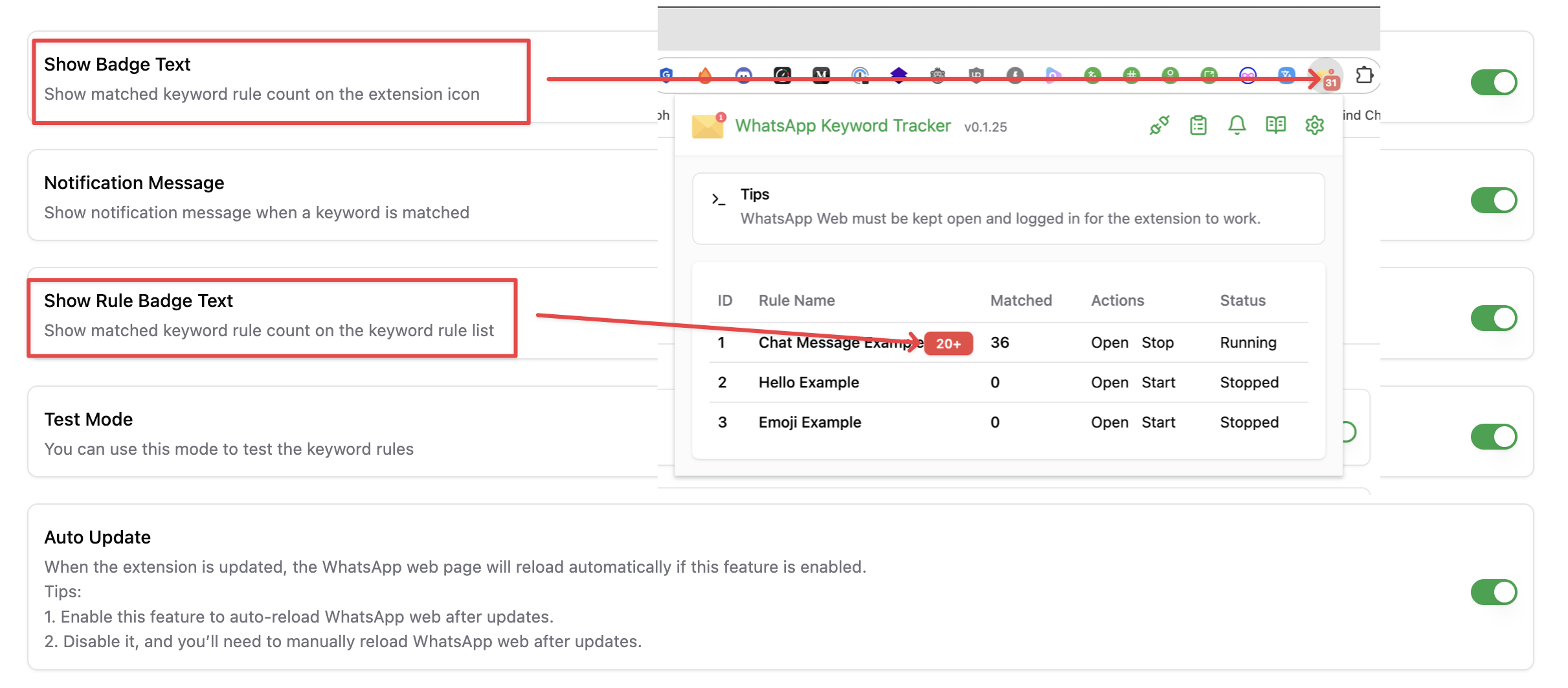Open the colorful play-button extension icon

(x=1054, y=76)
